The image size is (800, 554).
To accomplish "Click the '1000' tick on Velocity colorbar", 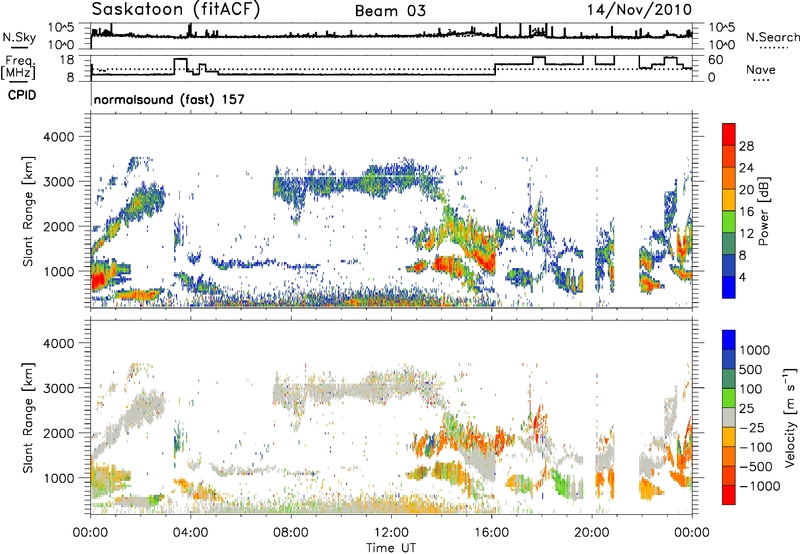I will click(754, 350).
